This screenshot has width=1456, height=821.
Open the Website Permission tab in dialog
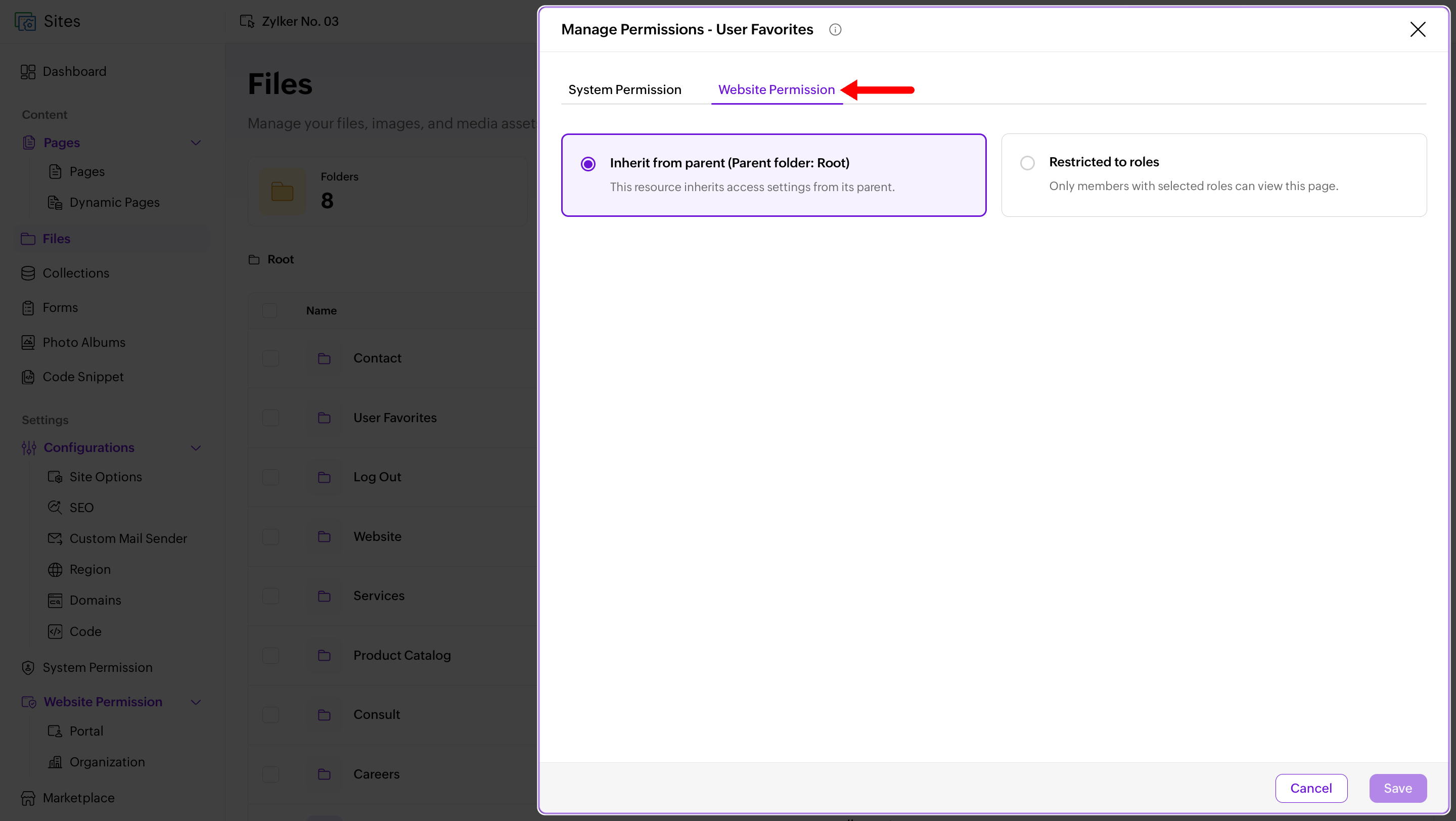[776, 89]
